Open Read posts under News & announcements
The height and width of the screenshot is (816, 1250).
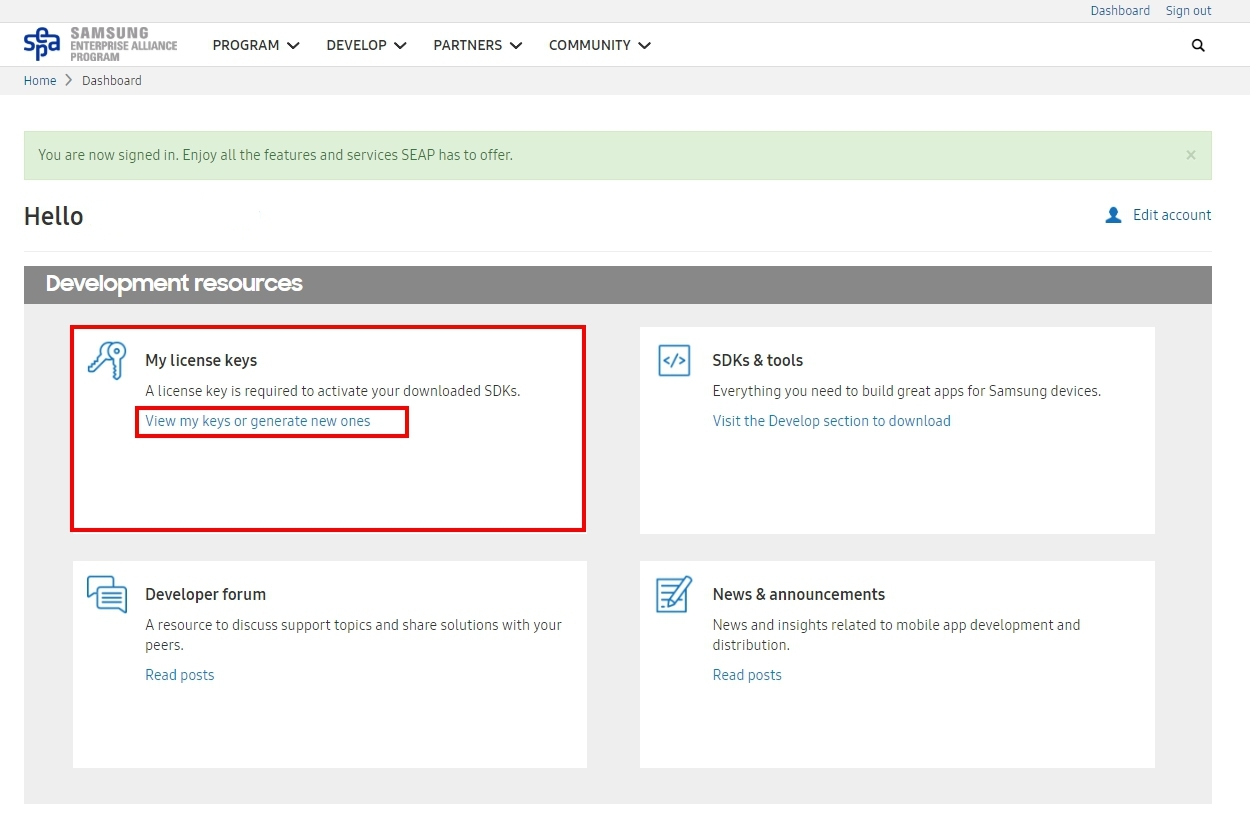747,675
